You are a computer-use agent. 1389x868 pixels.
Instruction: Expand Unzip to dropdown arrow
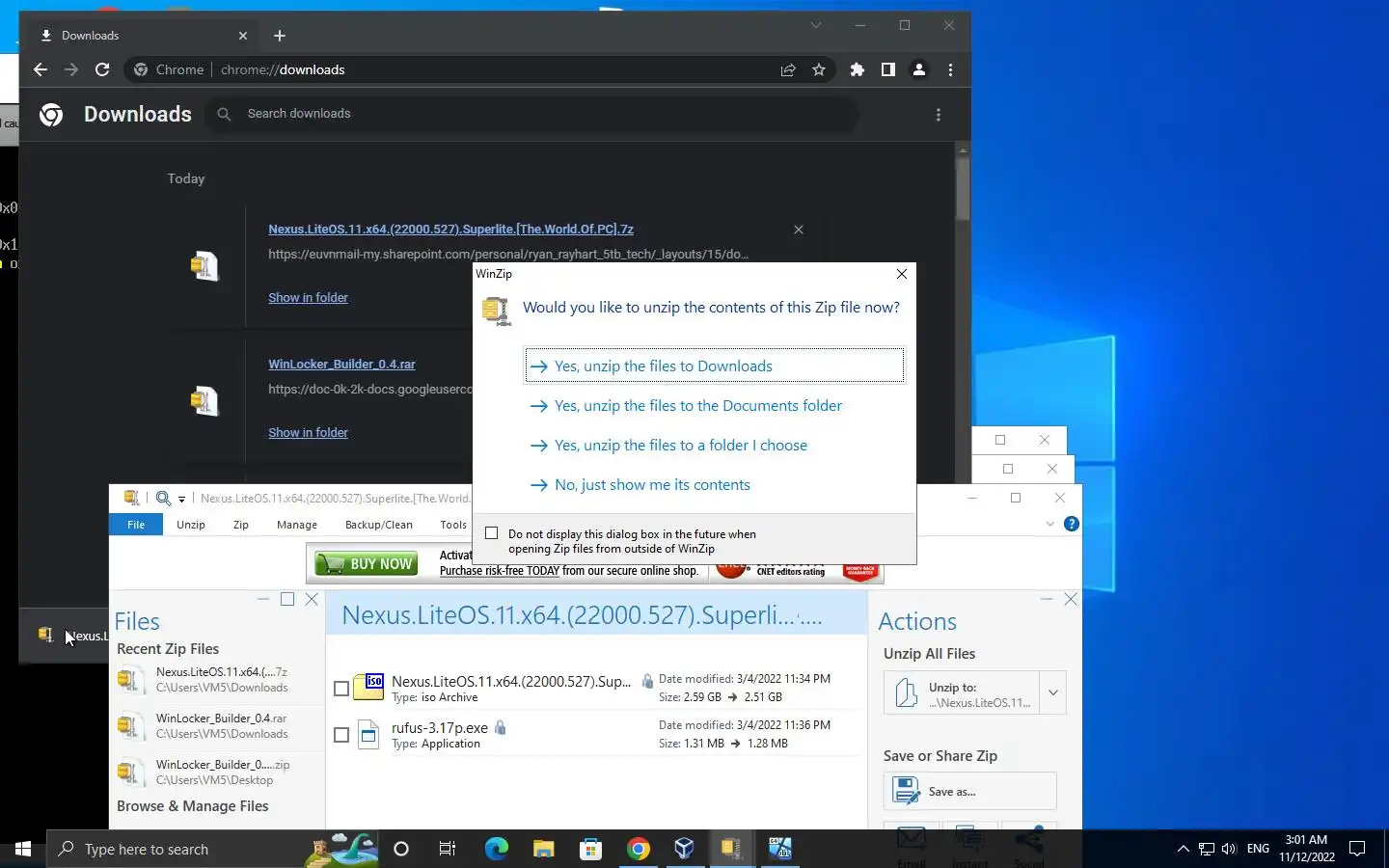pos(1052,692)
